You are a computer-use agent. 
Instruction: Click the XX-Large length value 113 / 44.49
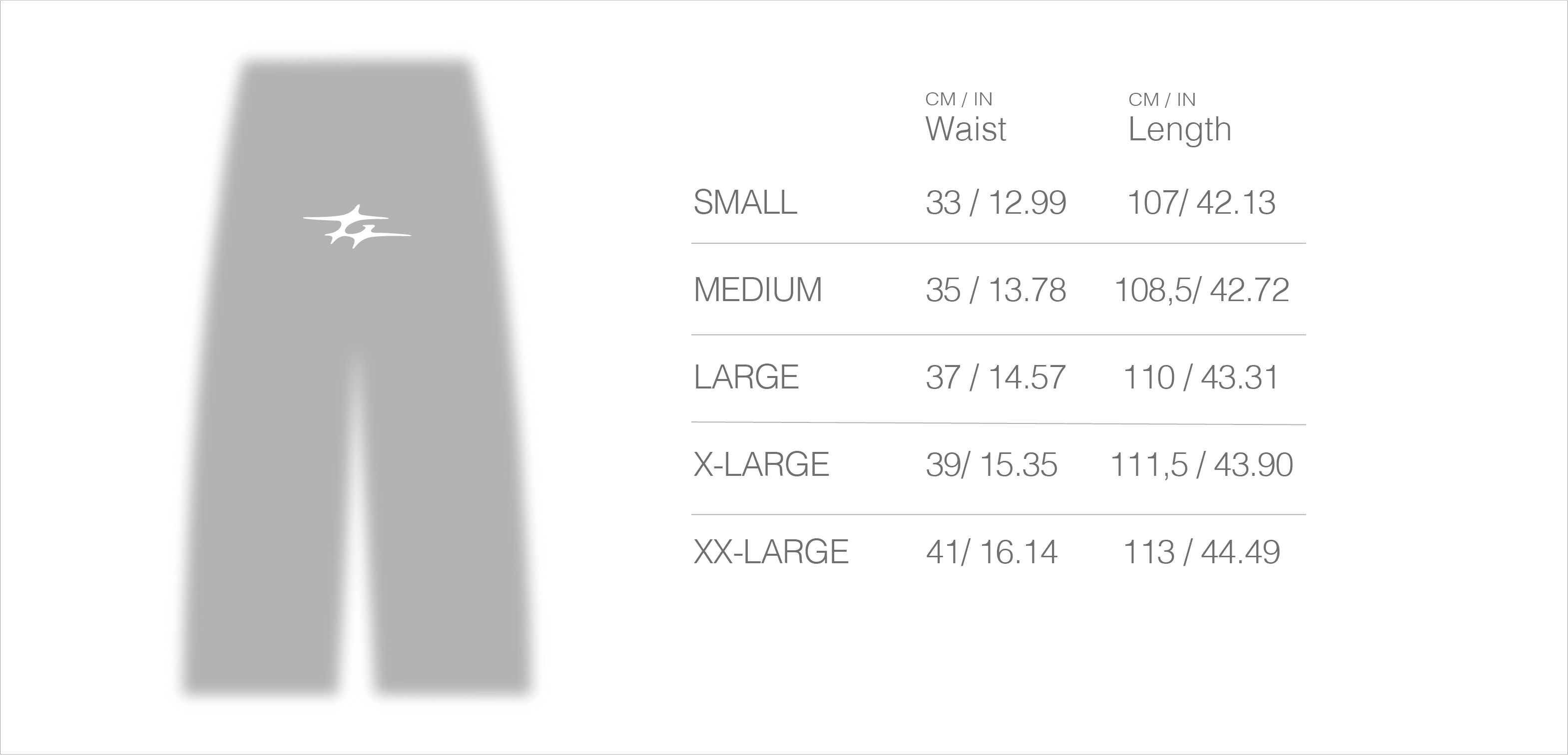click(x=1201, y=552)
